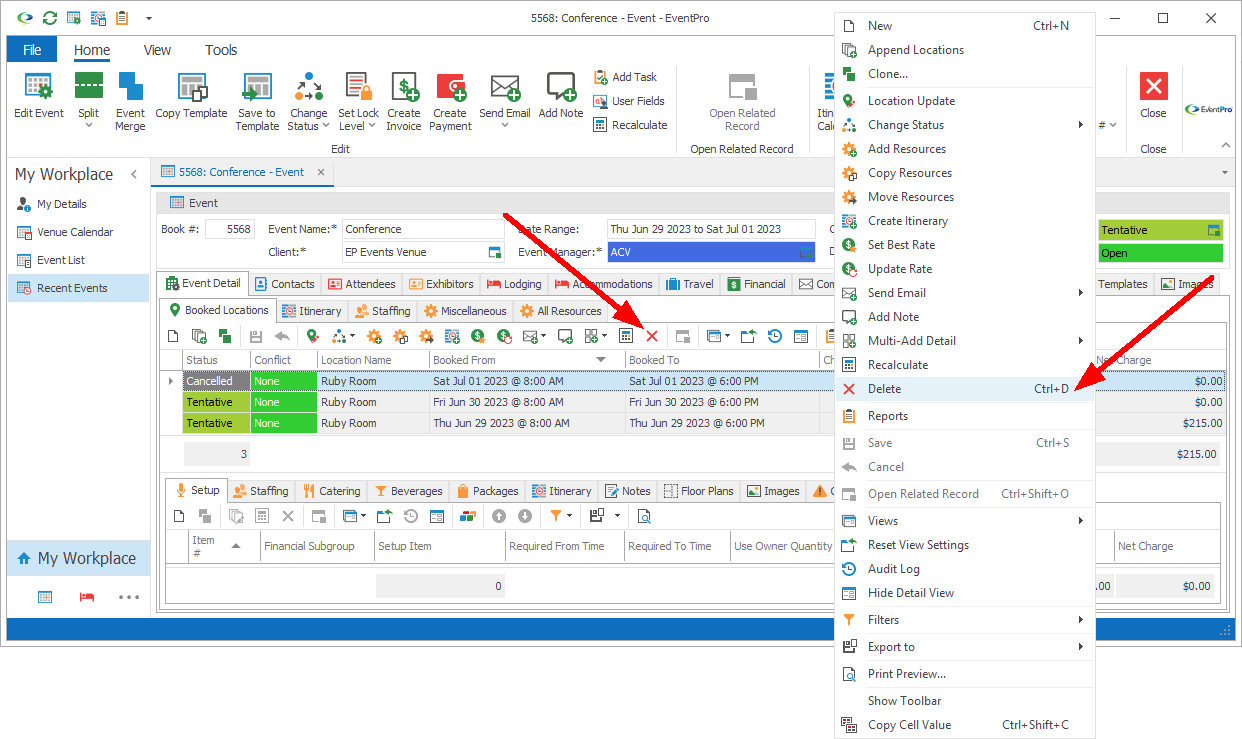Click the refresh icon in the title bar
Screen dimensions: 1242x739
(50, 18)
